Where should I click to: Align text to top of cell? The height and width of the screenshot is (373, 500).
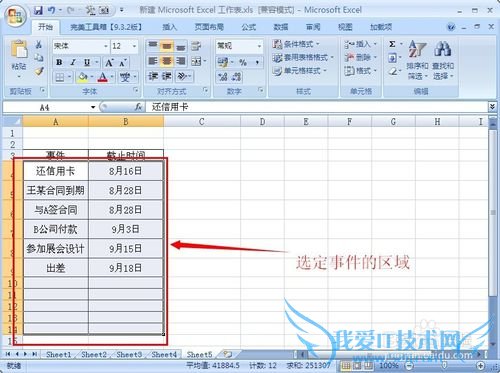click(153, 46)
